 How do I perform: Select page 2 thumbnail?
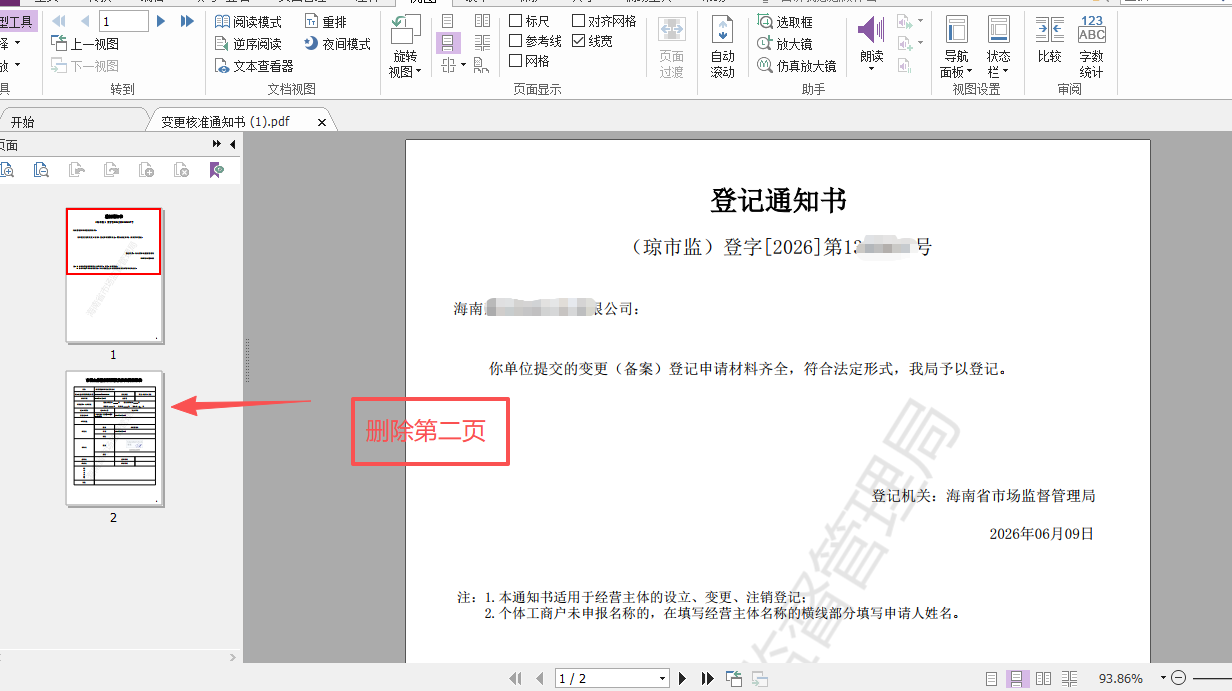pos(113,439)
